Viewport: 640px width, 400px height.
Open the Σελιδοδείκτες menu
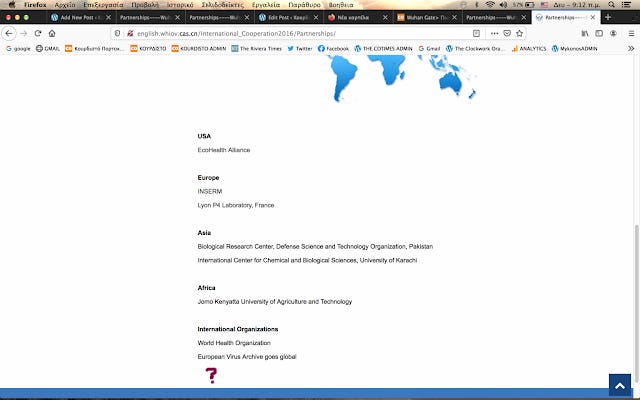click(222, 5)
